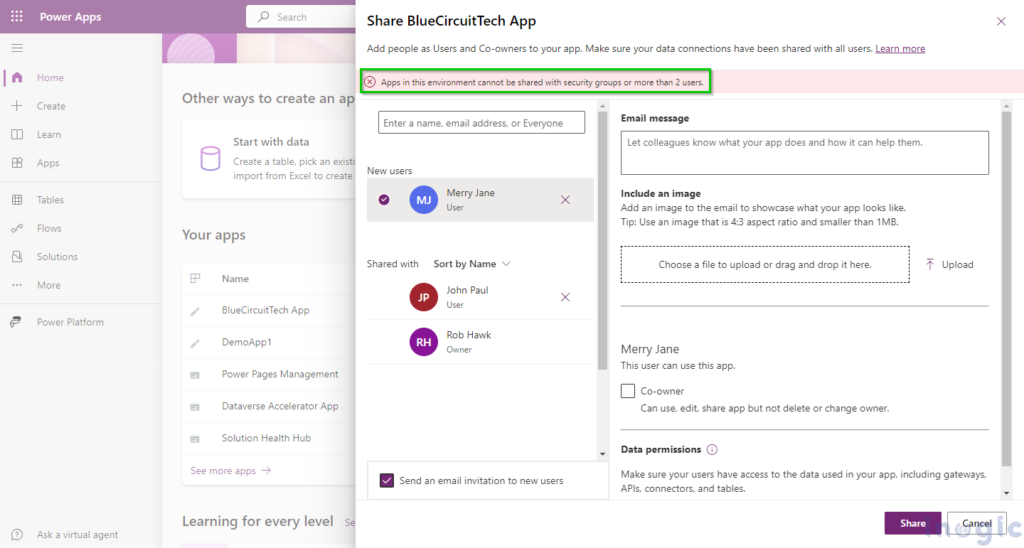Click the name or email input field

[481, 123]
